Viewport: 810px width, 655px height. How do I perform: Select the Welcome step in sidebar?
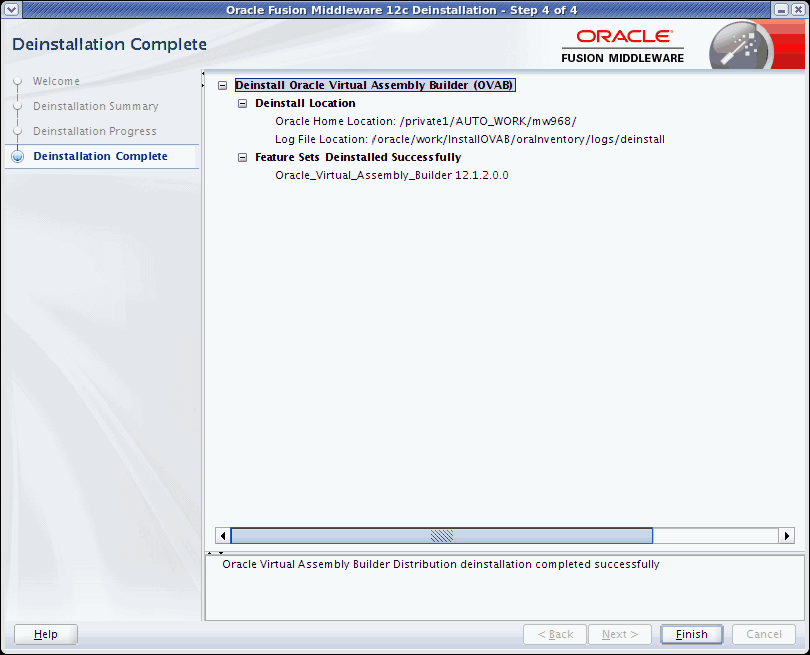(x=56, y=81)
